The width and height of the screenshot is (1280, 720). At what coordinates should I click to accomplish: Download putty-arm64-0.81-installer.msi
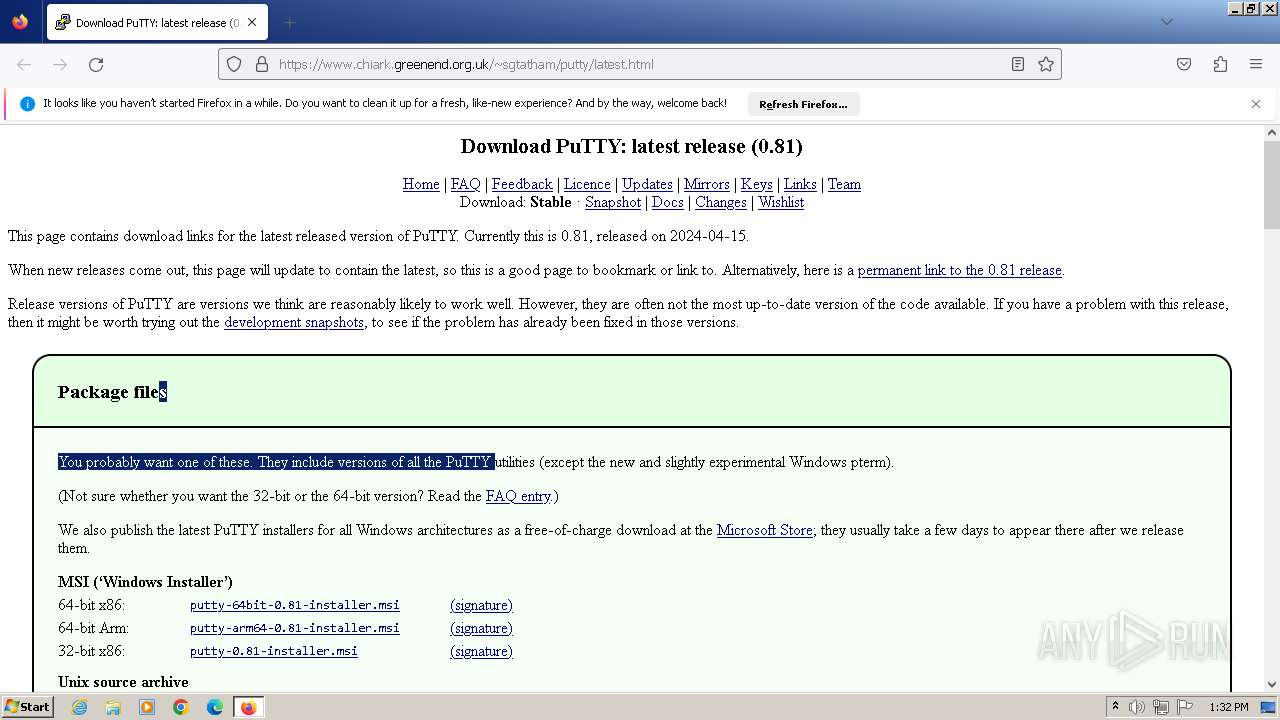[x=295, y=628]
